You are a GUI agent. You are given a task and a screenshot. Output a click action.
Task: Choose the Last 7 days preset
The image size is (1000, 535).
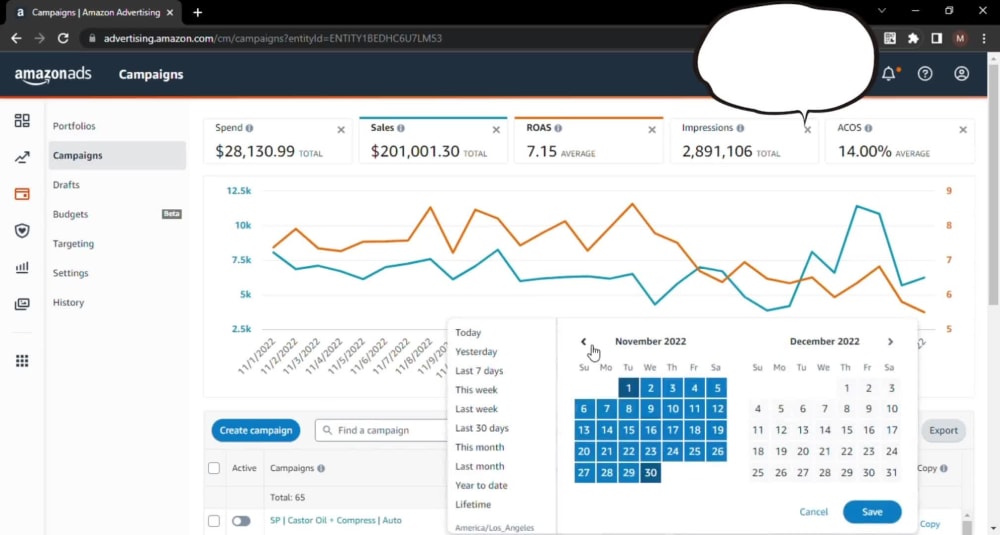click(x=479, y=371)
